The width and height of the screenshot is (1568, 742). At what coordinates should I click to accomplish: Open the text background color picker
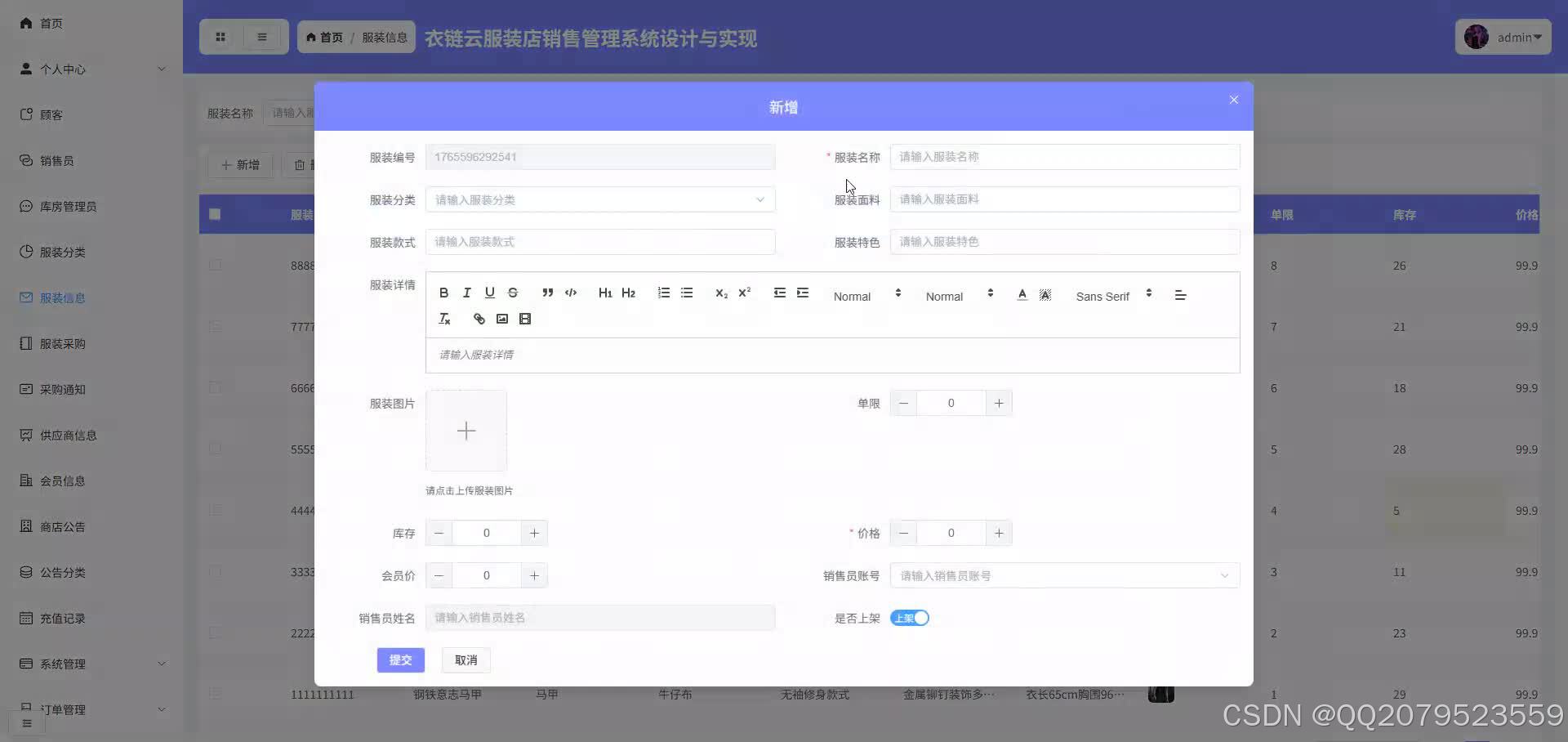point(1045,295)
